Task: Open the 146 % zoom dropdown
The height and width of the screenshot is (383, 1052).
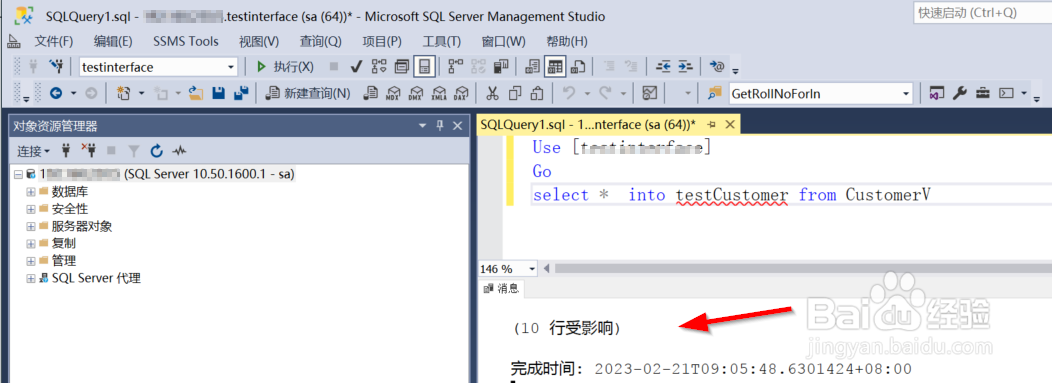Action: (x=533, y=269)
